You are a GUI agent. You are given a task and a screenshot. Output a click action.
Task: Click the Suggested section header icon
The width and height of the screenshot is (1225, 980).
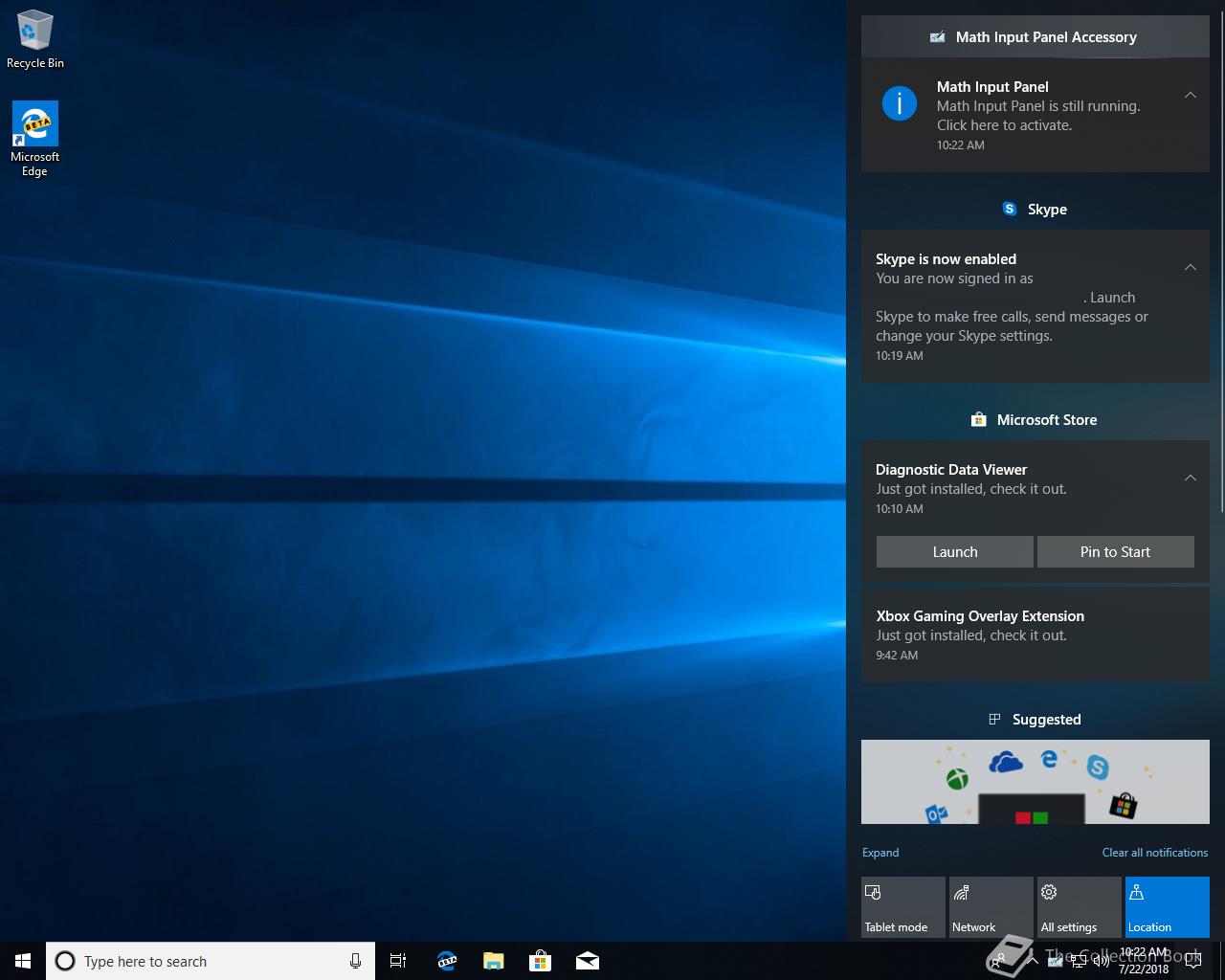point(994,719)
